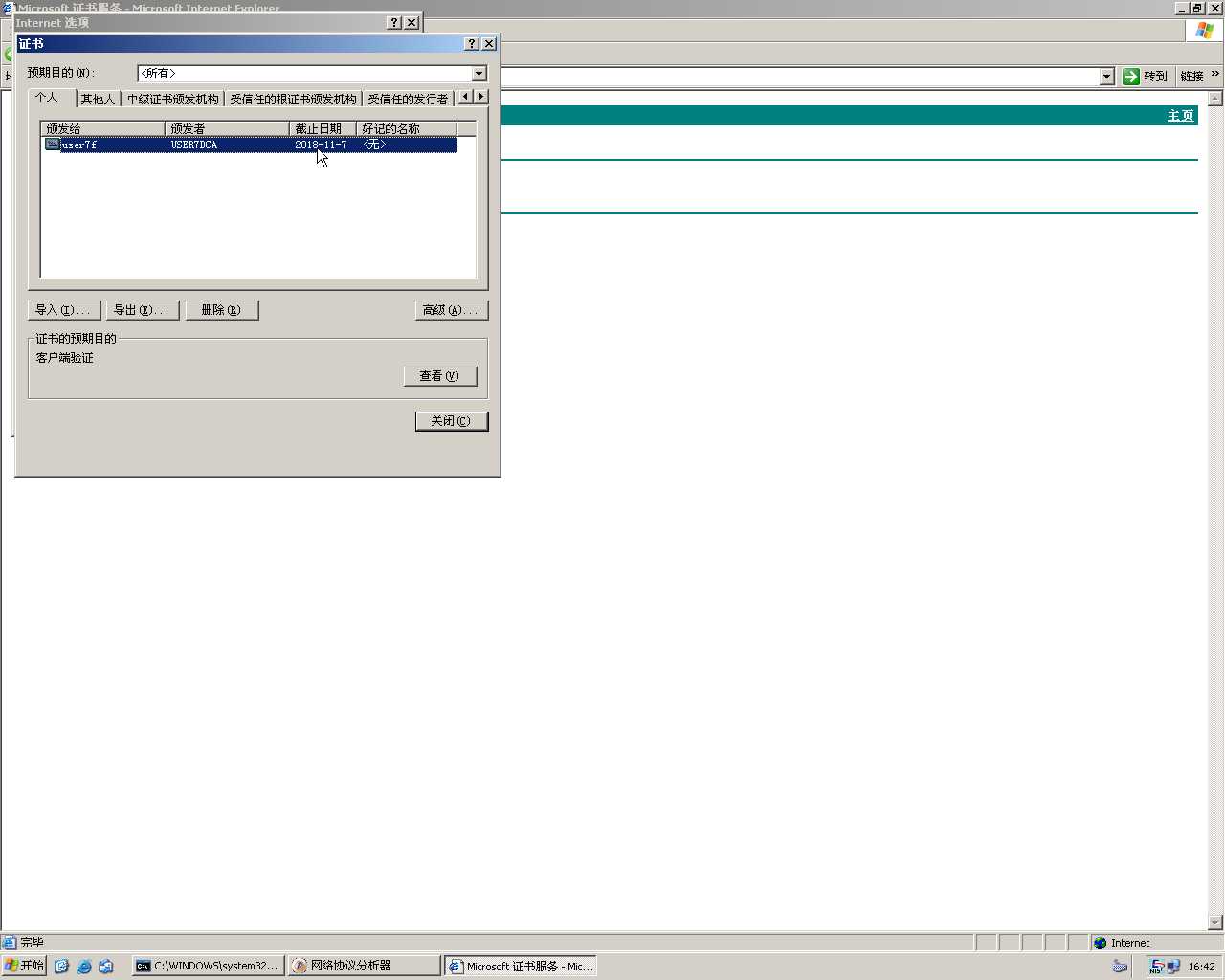
Task: Click help icon in Internet 选项 dialog
Action: tap(394, 22)
